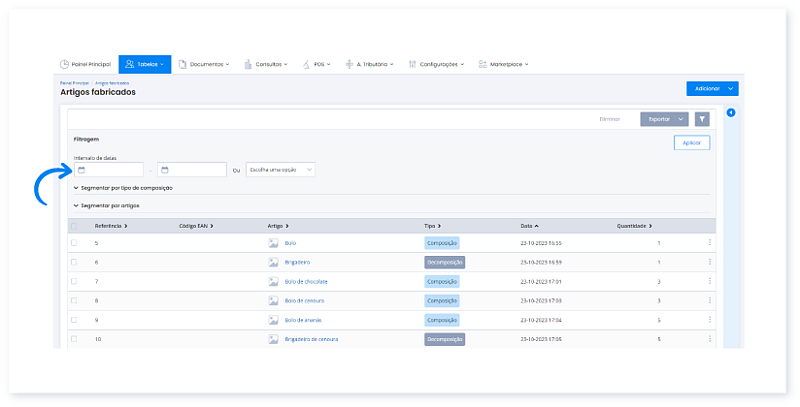
Task: Select the checkbox for reference 8 row
Action: [x=73, y=301]
